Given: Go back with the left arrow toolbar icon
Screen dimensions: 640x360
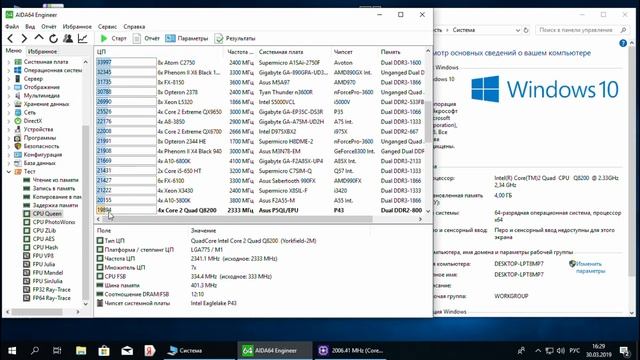Looking at the screenshot, I should coord(11,38).
